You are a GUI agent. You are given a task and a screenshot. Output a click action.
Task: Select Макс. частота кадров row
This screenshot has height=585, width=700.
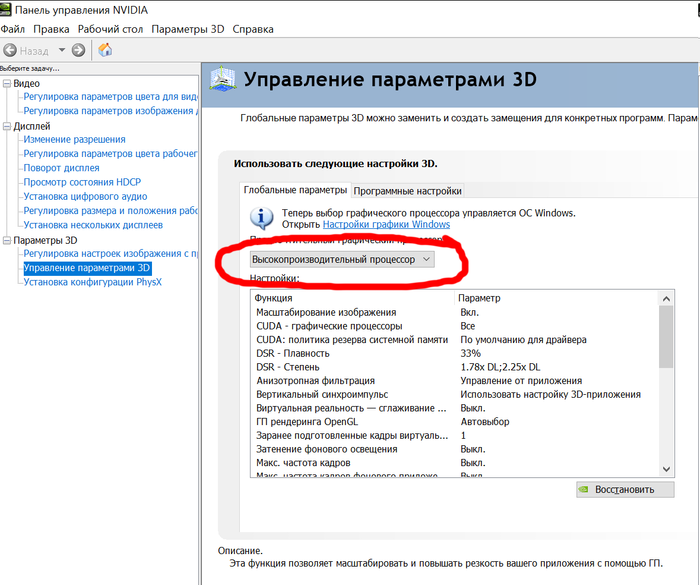[455, 463]
